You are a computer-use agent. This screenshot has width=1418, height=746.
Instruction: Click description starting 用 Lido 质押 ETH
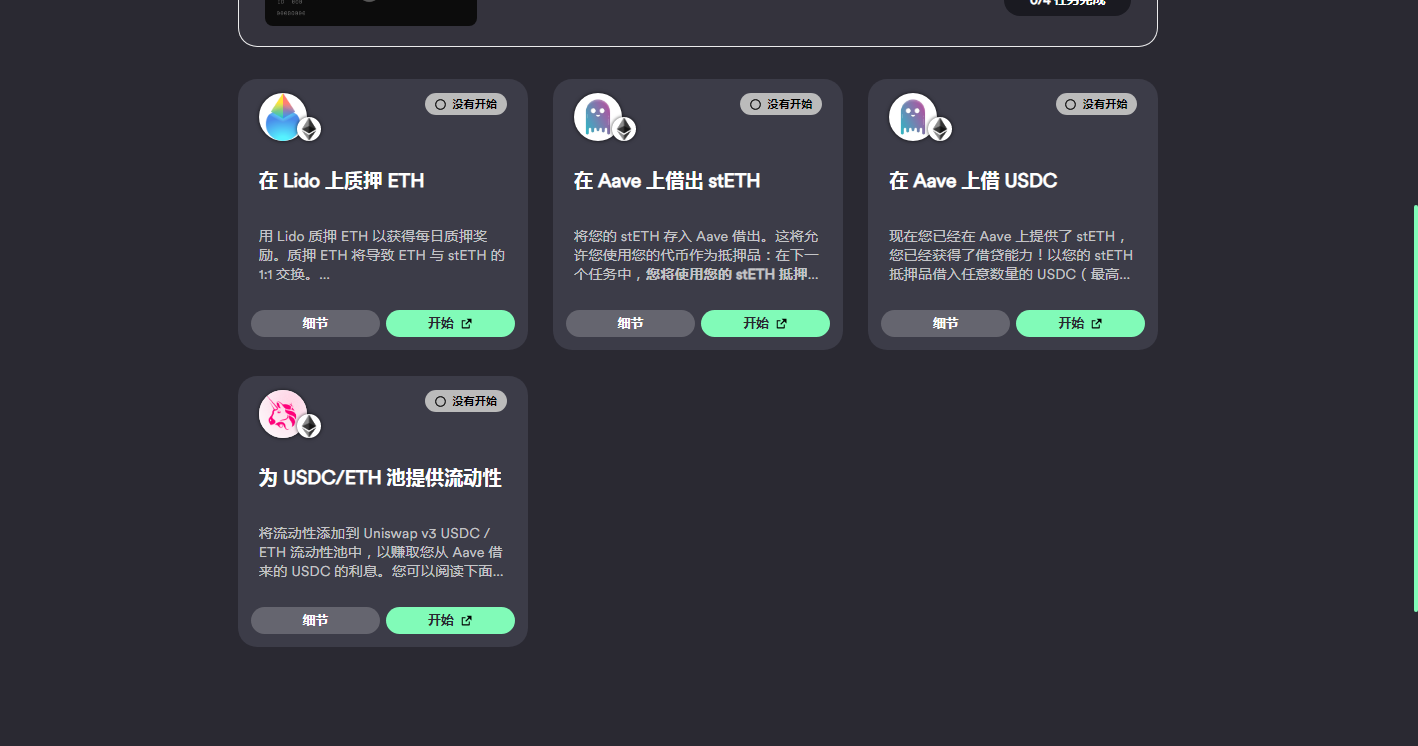tap(382, 255)
